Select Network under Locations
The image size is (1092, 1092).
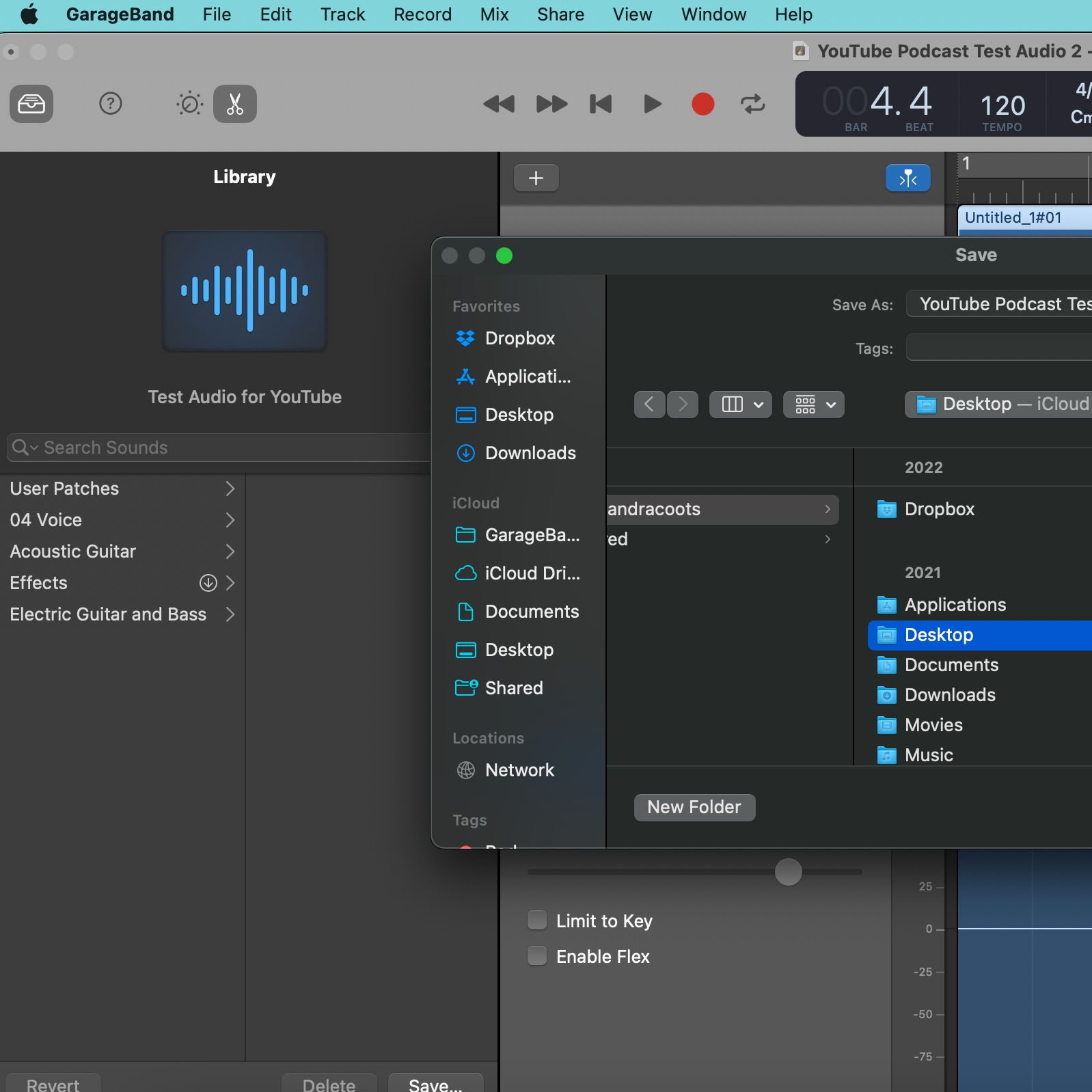pos(519,770)
